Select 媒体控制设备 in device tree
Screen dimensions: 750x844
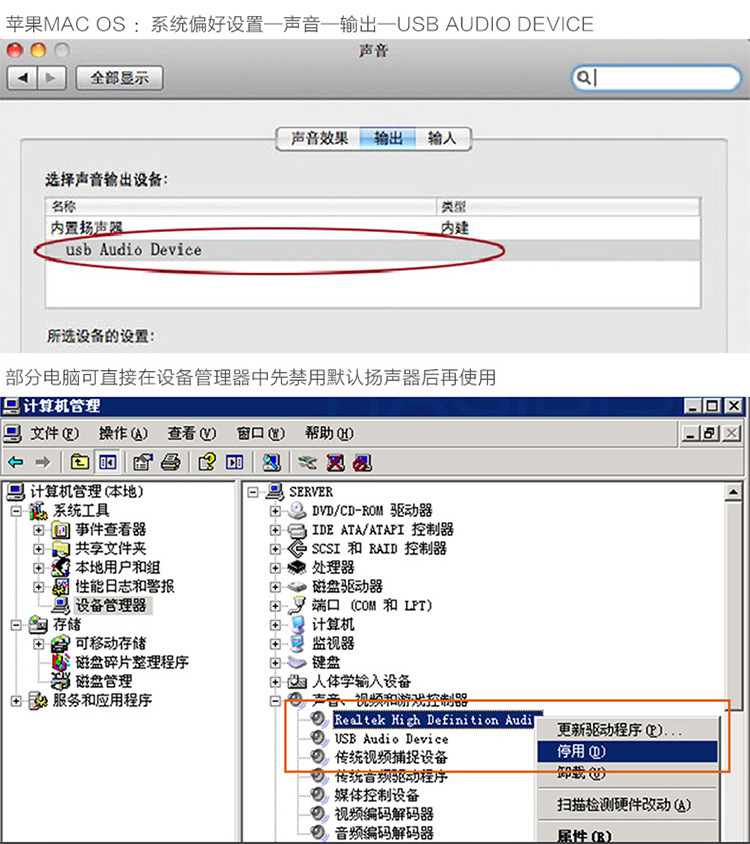pos(377,795)
